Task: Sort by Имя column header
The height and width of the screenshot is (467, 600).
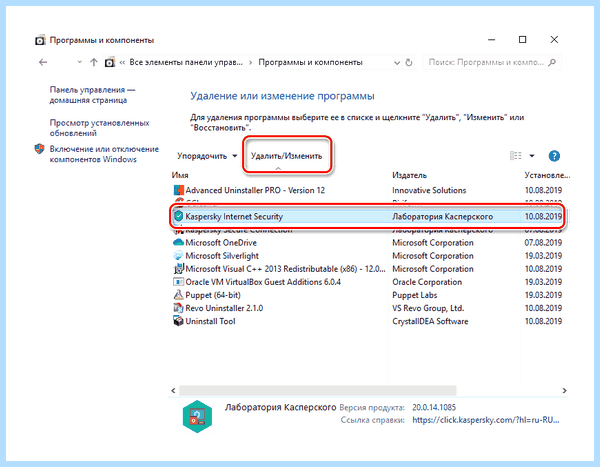Action: click(x=180, y=175)
